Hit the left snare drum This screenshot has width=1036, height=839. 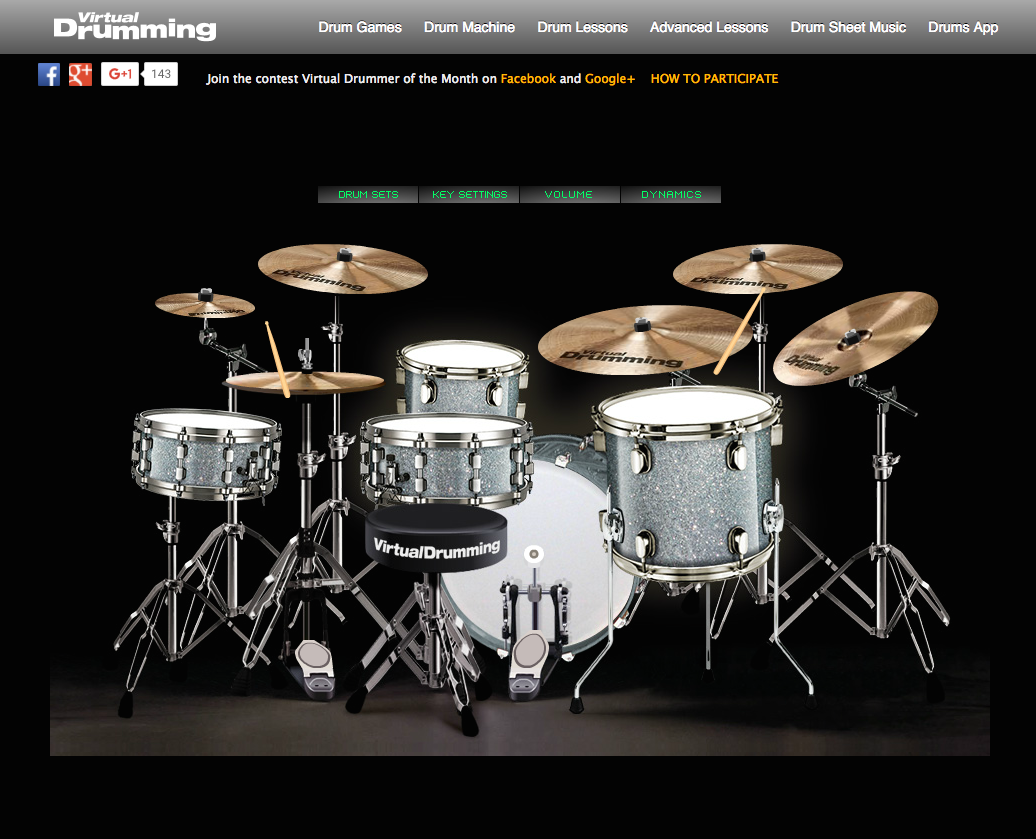click(x=207, y=453)
